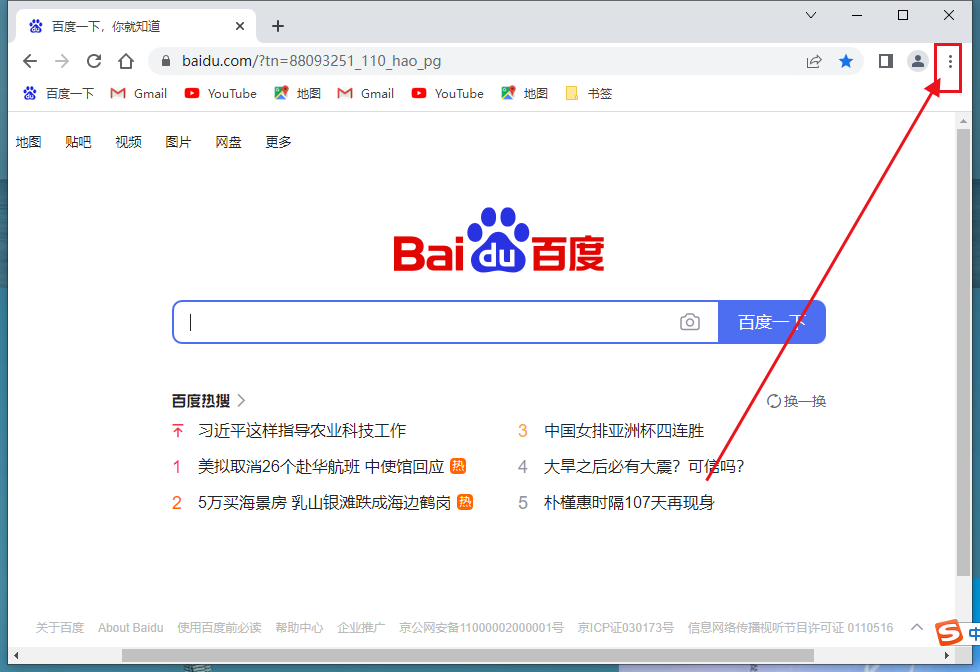Open 信息网络传播视听节目许可证 0110516 link
Image resolution: width=980 pixels, height=672 pixels.
click(791, 628)
